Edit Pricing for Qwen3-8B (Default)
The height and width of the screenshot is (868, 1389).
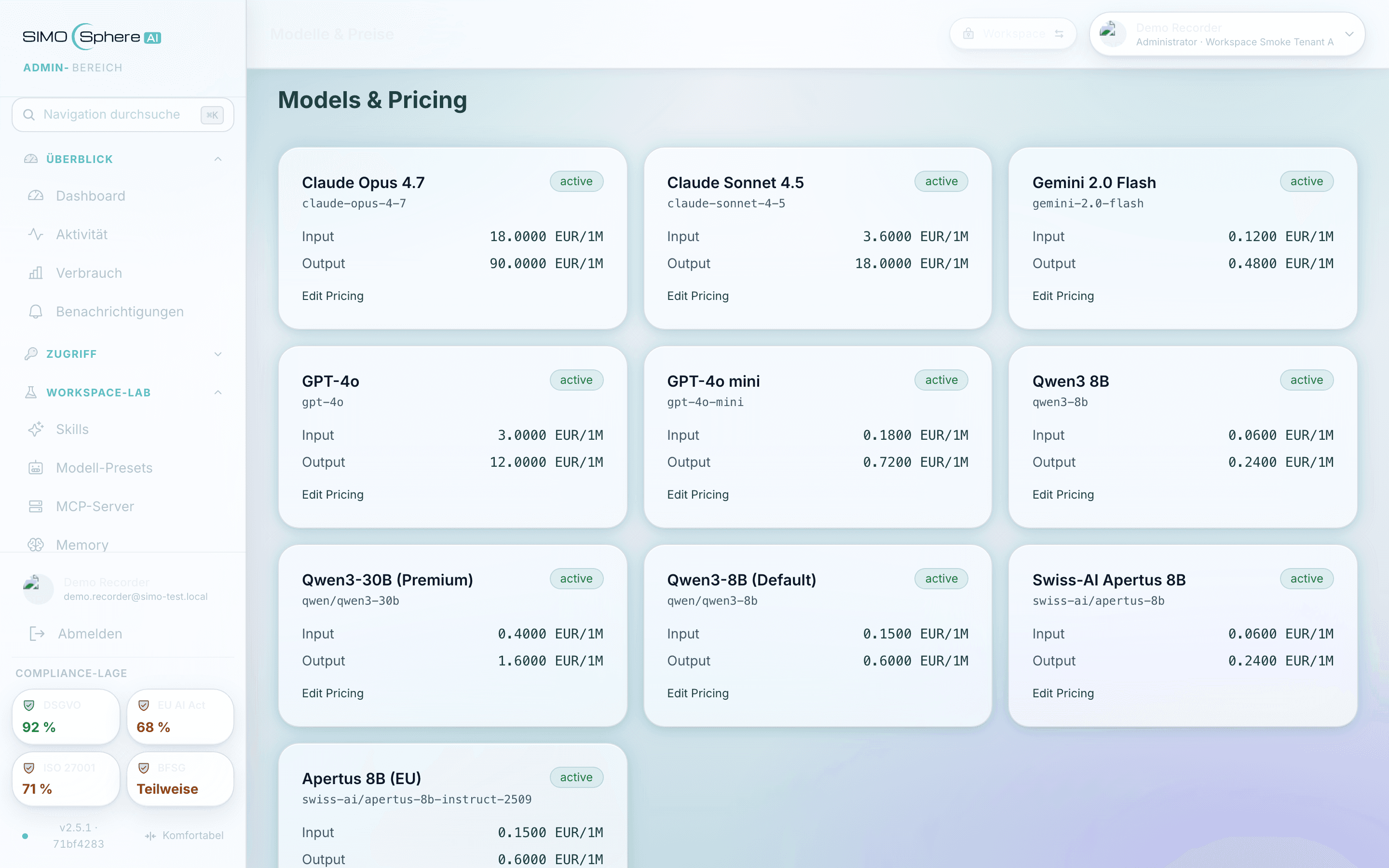pos(697,693)
